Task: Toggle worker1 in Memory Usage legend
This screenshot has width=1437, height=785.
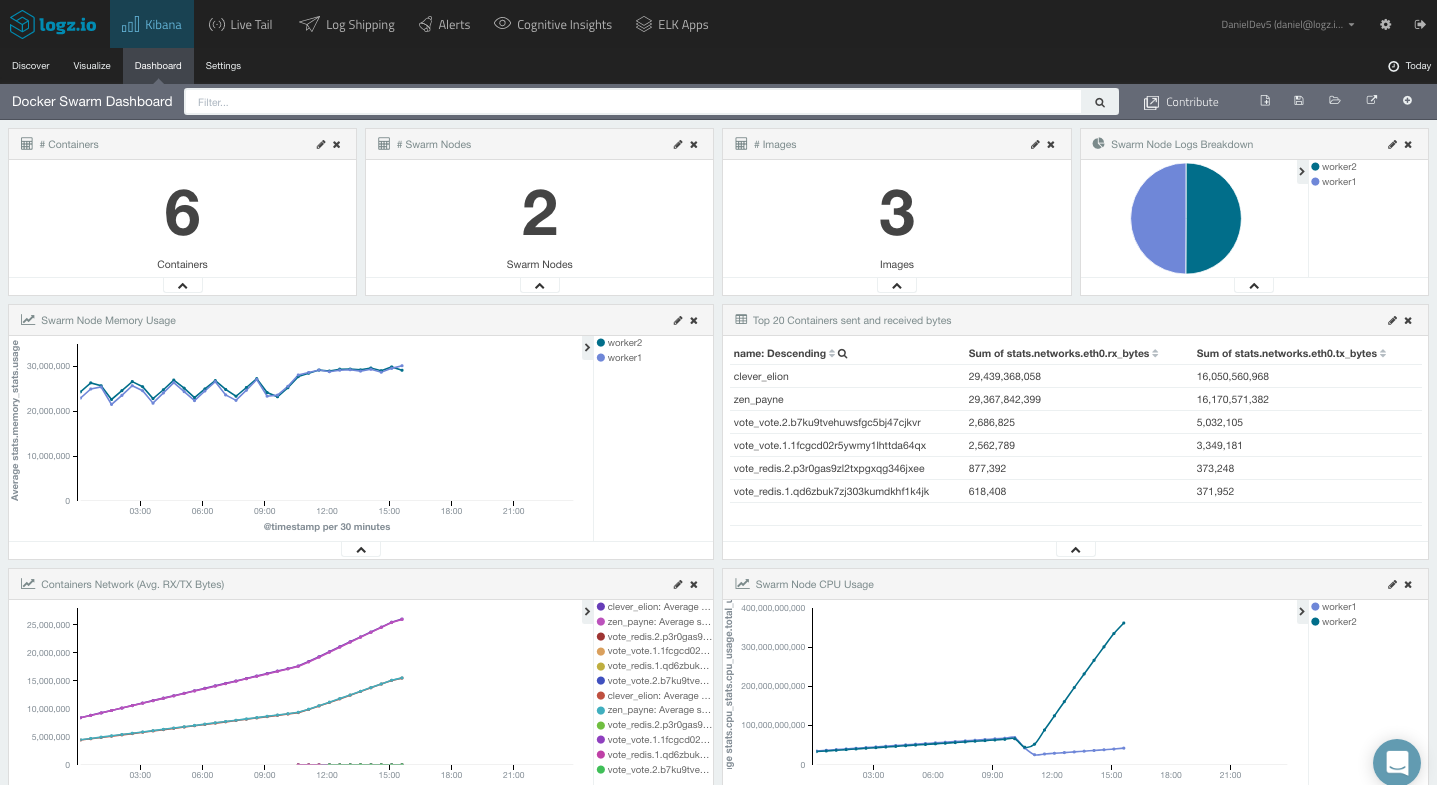Action: coord(620,358)
